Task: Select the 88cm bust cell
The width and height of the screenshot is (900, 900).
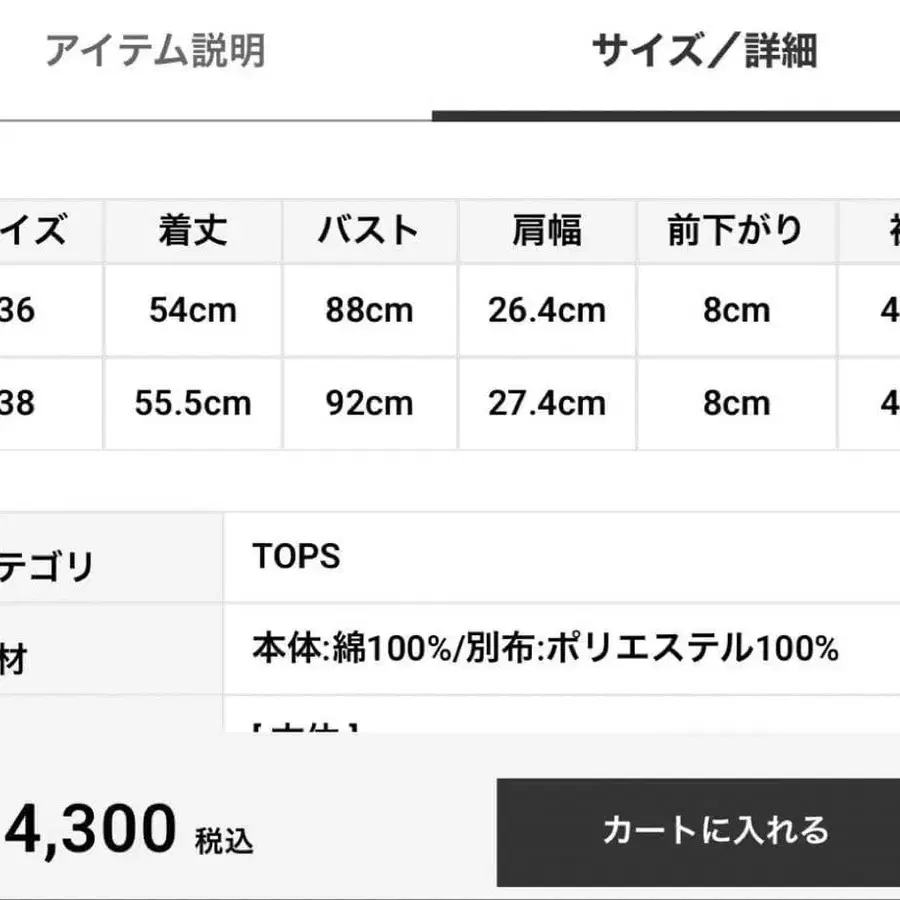Action: (369, 310)
